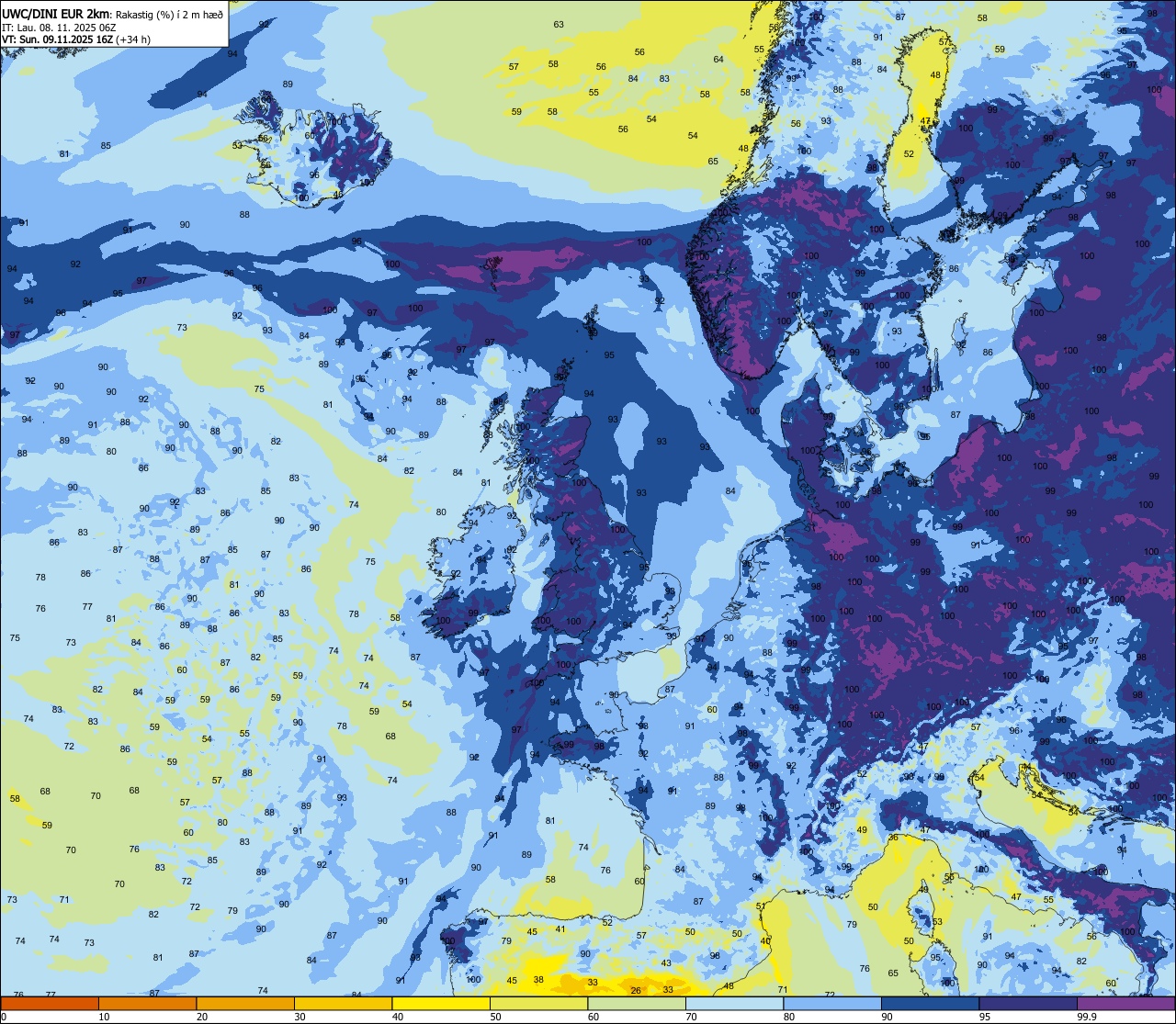Viewport: 1176px width, 1024px height.
Task: Select the 95–99.9% indigo legend swatch
Action: pos(1028,1003)
